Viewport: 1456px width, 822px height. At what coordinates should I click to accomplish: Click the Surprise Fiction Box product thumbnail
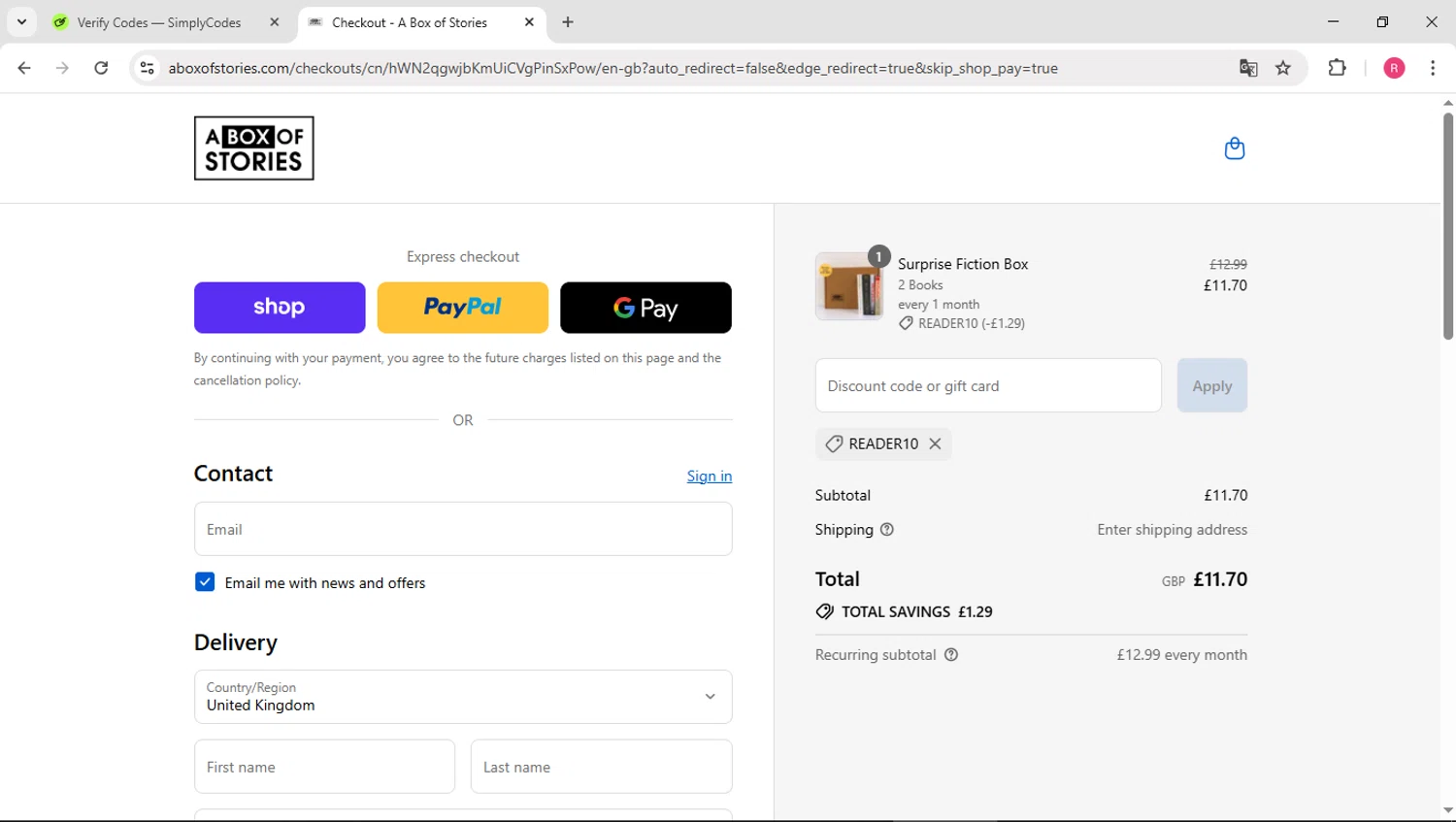tap(849, 286)
